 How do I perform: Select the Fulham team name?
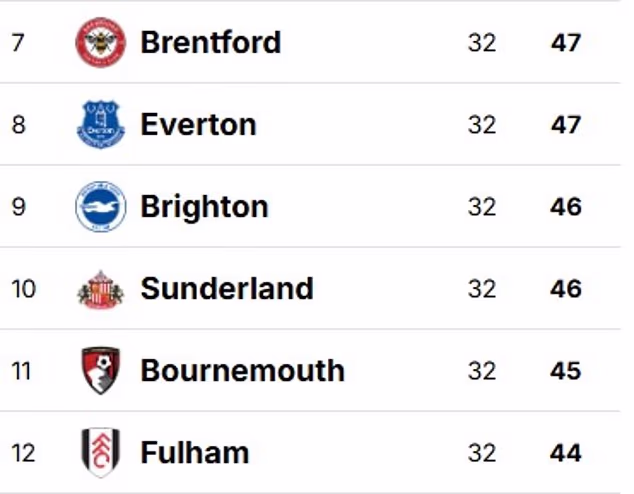point(194,453)
